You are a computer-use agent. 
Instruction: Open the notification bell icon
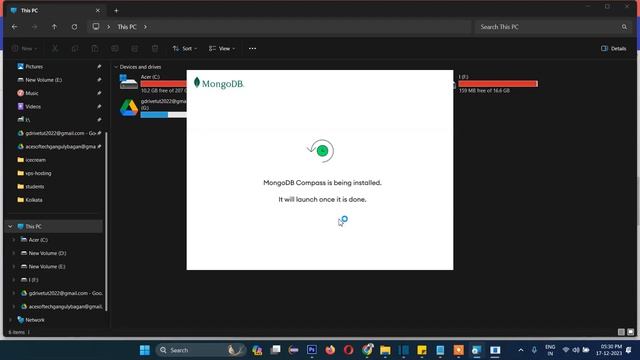[629, 350]
